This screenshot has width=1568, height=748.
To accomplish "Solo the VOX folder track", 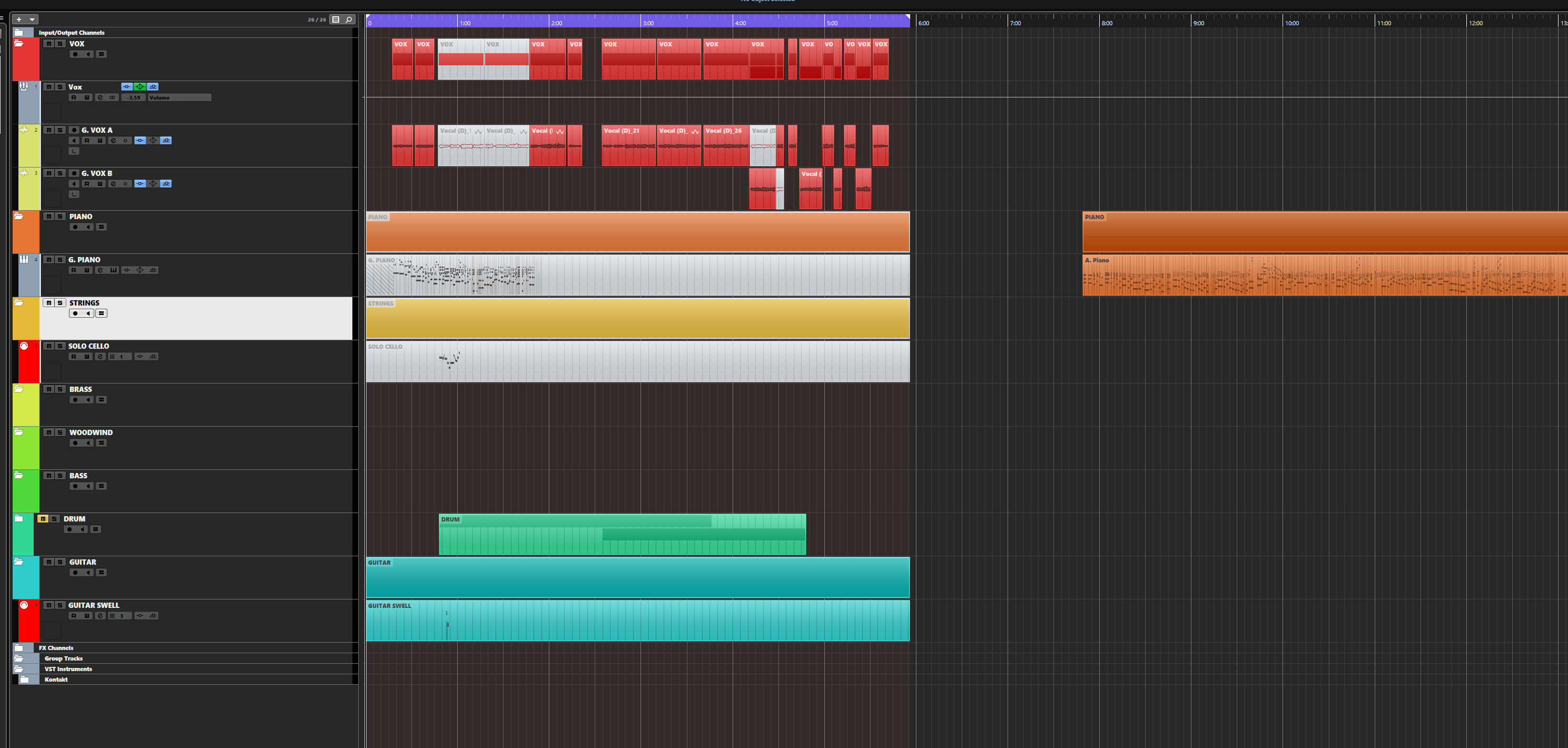I will point(60,44).
